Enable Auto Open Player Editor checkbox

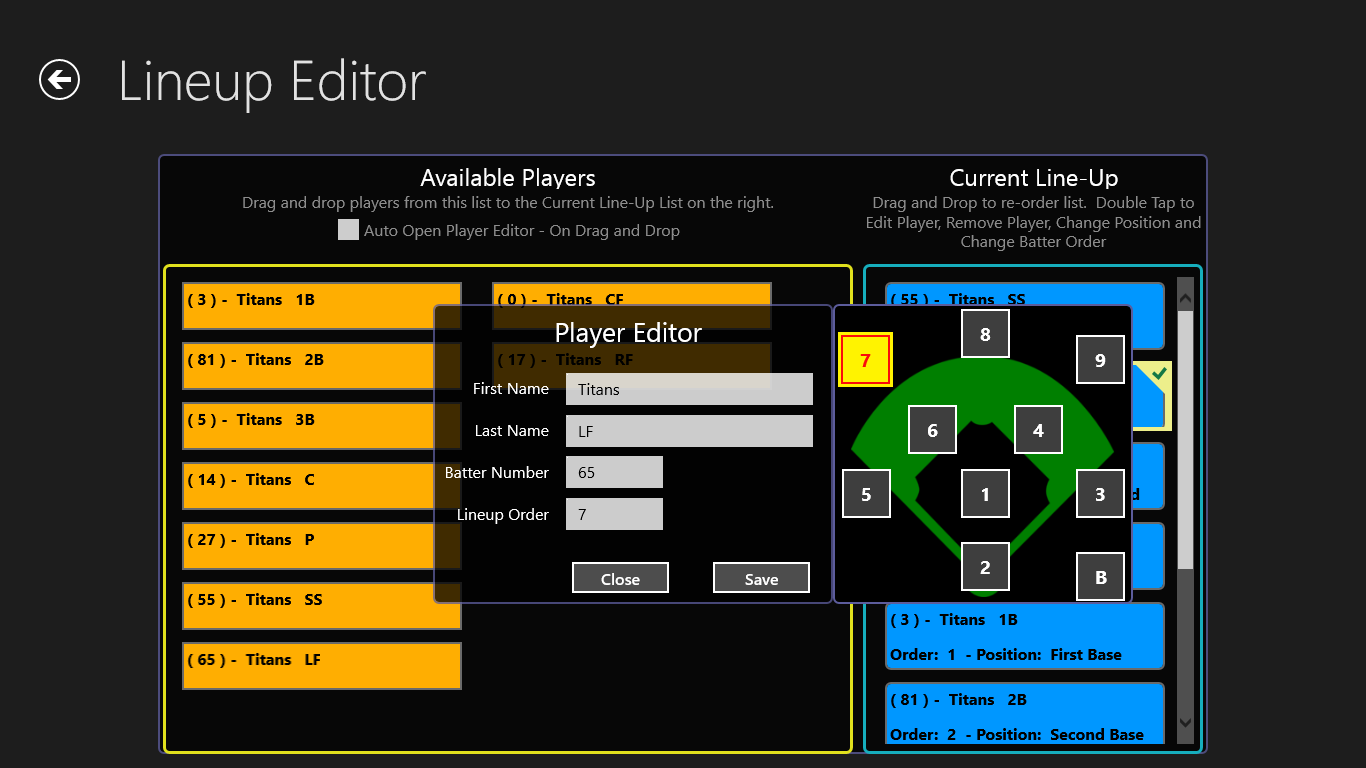(x=348, y=230)
